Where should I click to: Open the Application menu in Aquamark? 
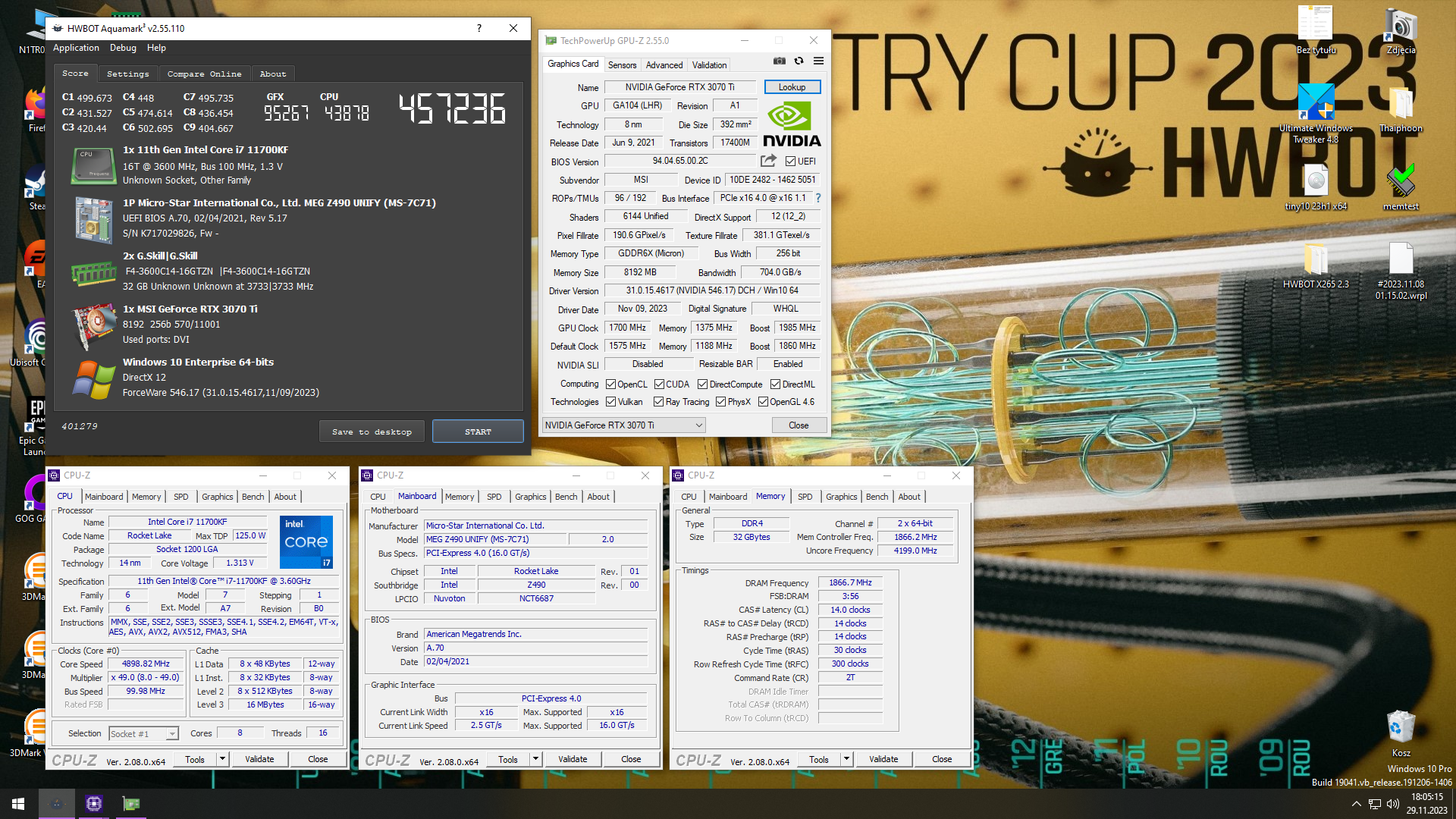(76, 48)
